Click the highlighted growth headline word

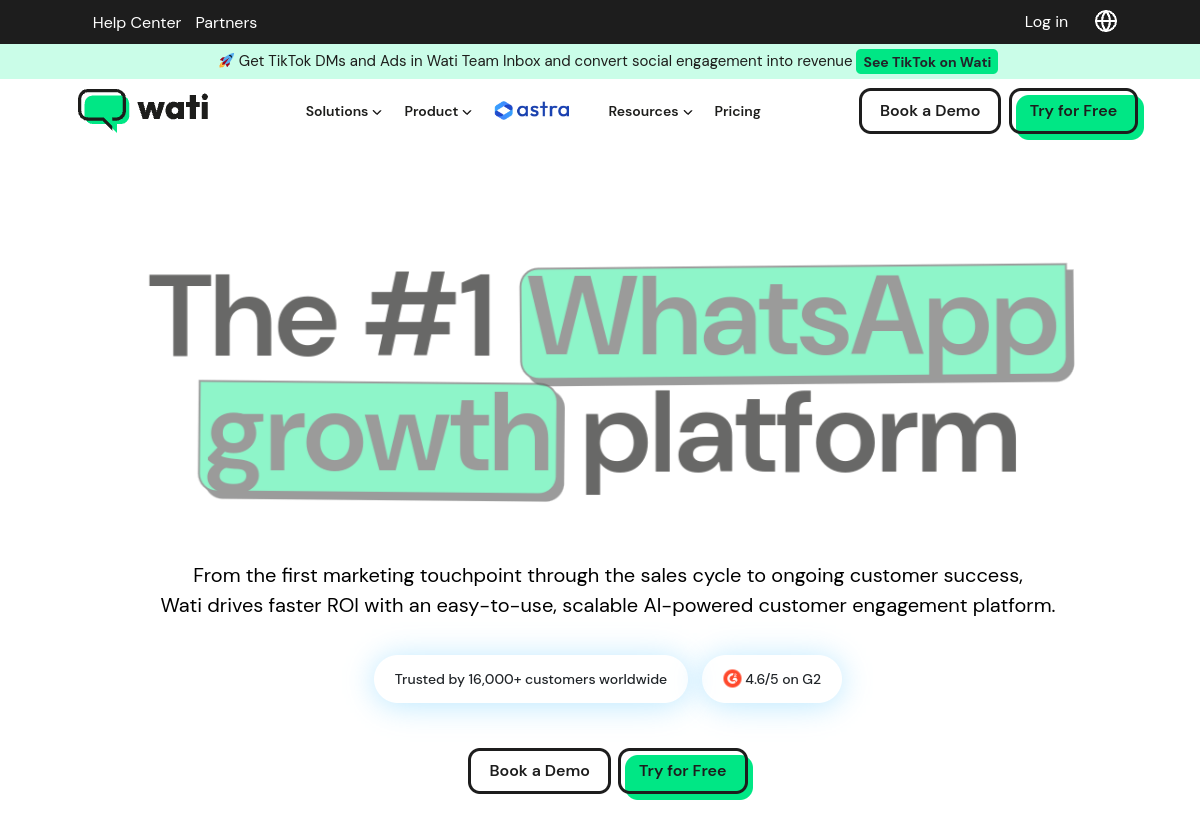pyautogui.click(x=381, y=438)
